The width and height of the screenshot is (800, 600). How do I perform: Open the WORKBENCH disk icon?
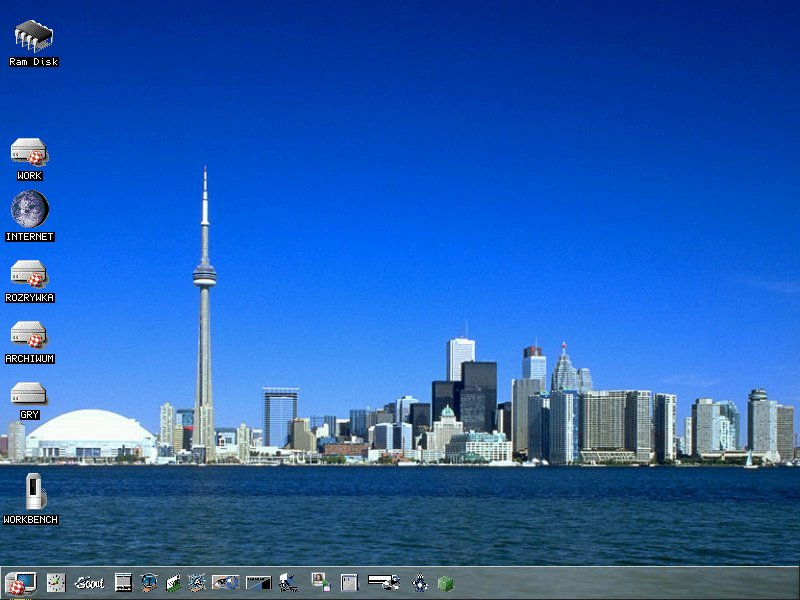[x=35, y=491]
